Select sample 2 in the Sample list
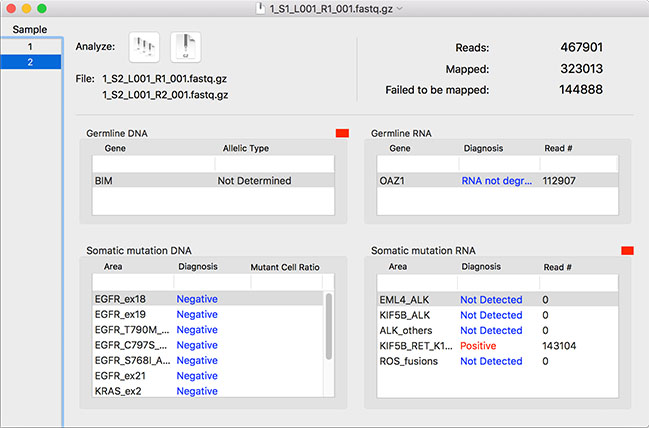The height and width of the screenshot is (428, 649). 31,62
